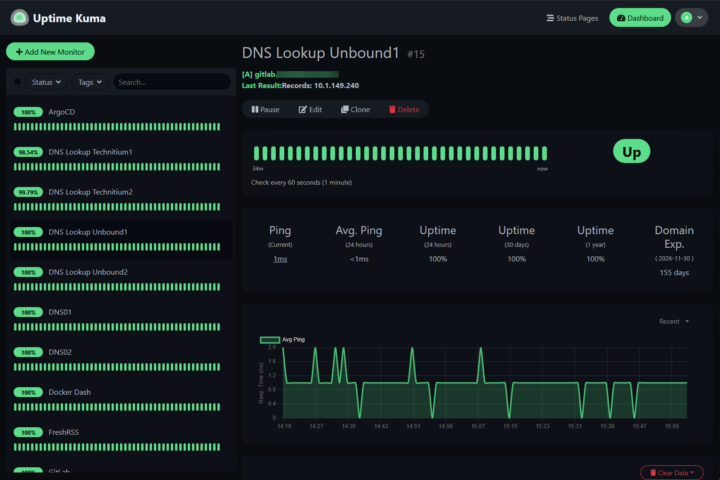This screenshot has height=480, width=720.
Task: Click the 98.54% uptime badge
Action: (x=28, y=152)
